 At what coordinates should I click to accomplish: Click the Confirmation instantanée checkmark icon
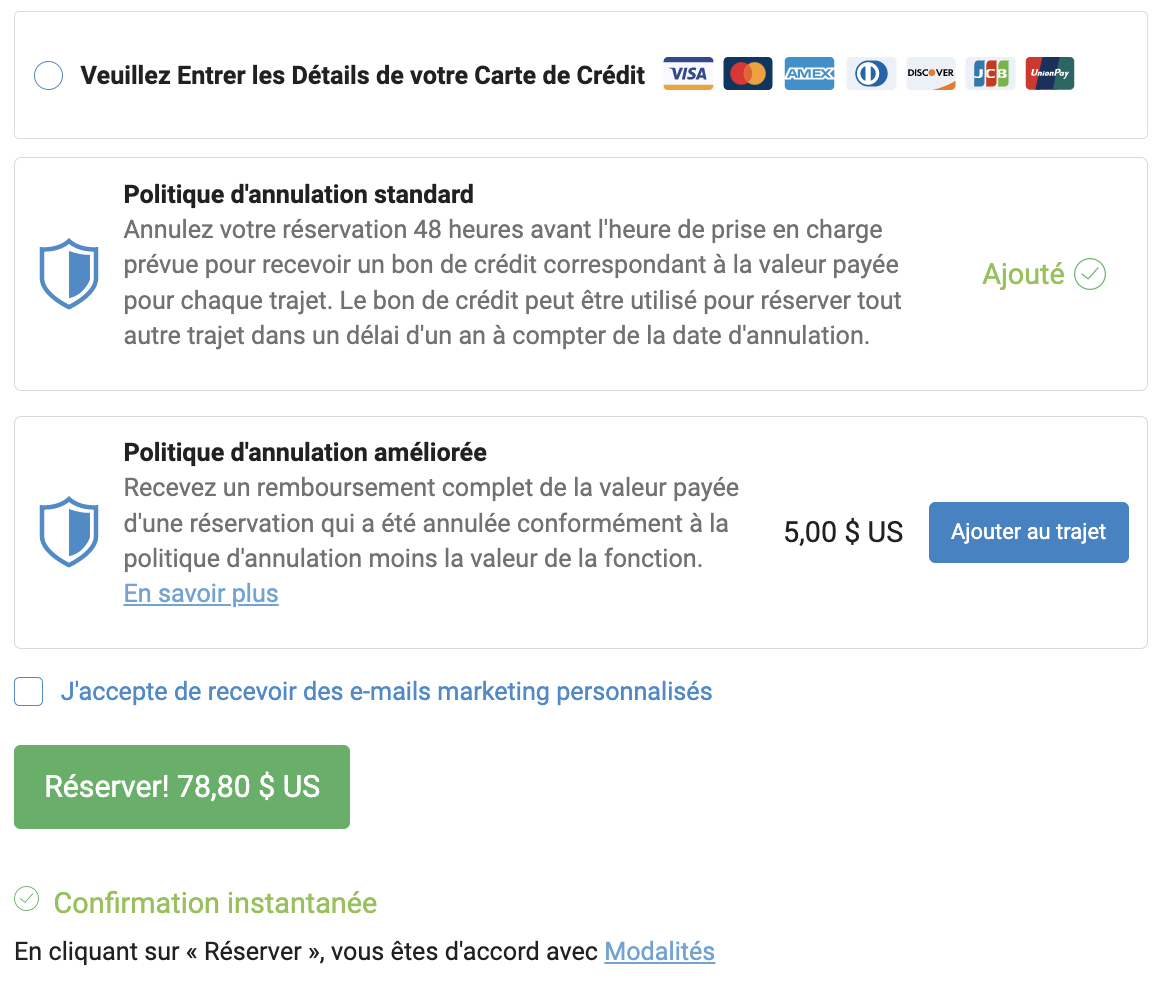[x=27, y=899]
